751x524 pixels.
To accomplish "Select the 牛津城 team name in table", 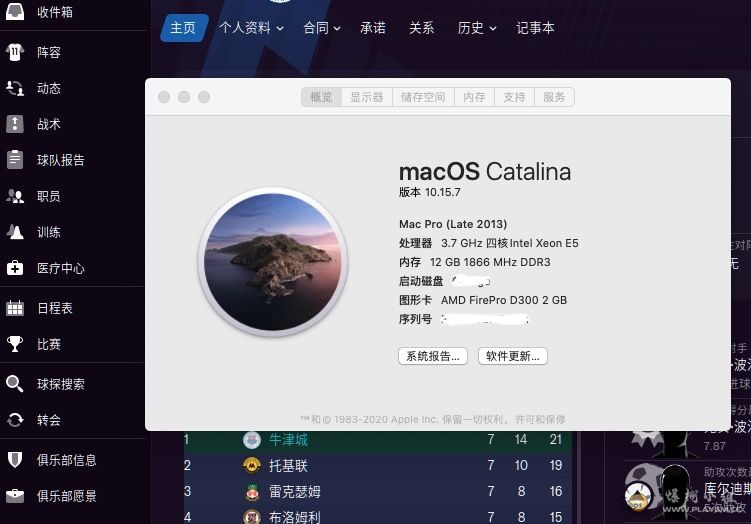I will pos(288,440).
